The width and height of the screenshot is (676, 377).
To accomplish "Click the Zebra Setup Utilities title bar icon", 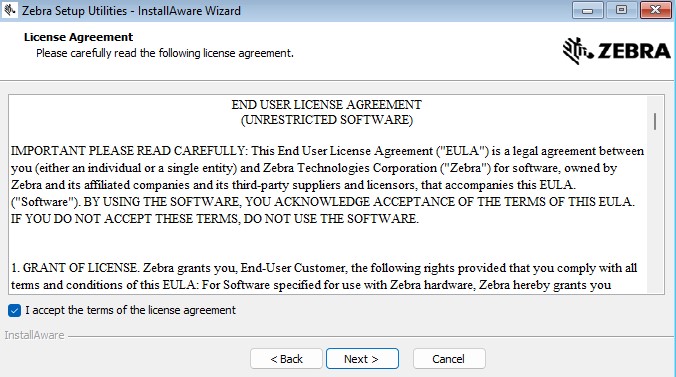I will point(10,10).
